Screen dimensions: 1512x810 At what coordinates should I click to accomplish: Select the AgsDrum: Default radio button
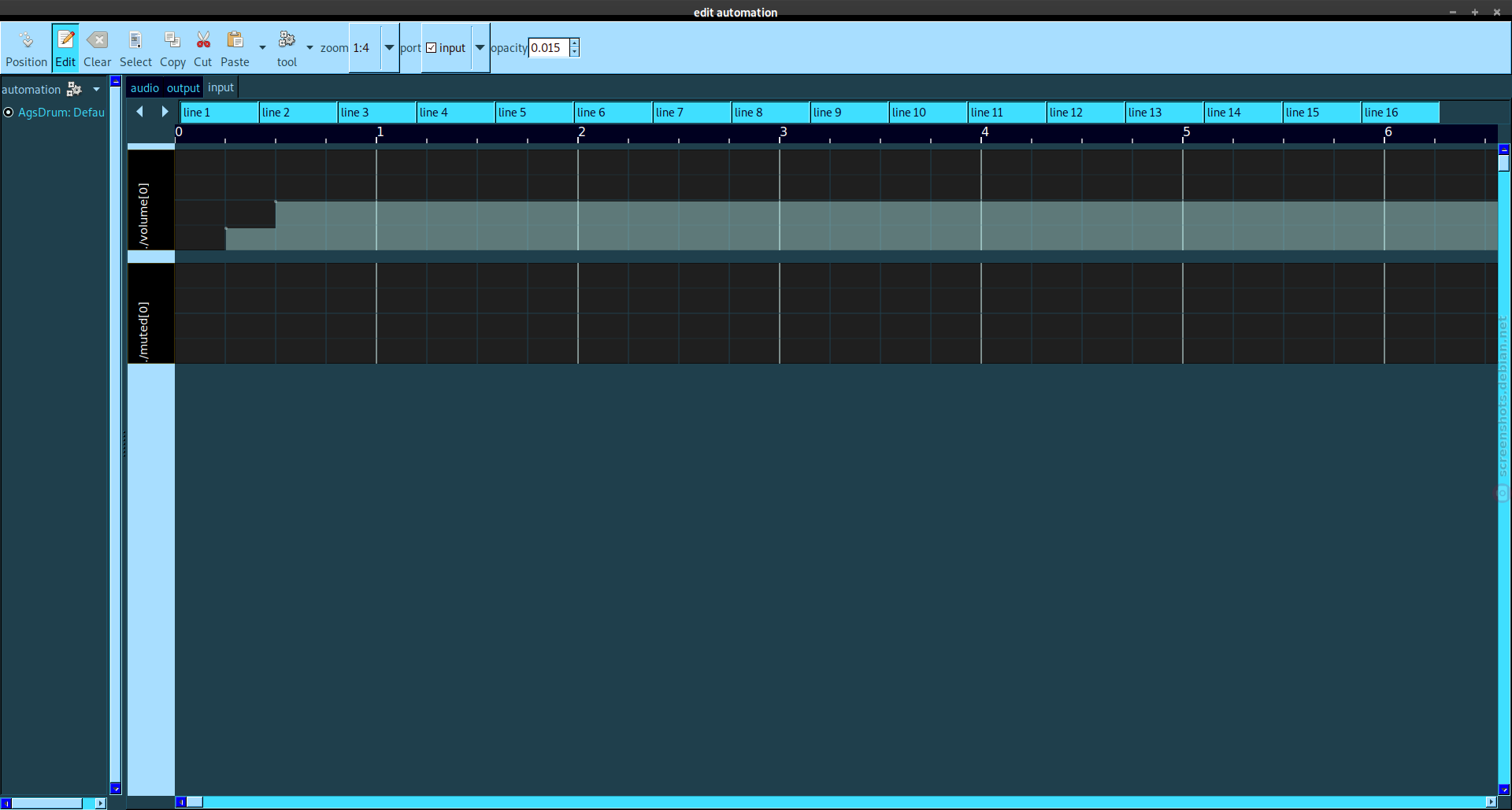(x=9, y=113)
